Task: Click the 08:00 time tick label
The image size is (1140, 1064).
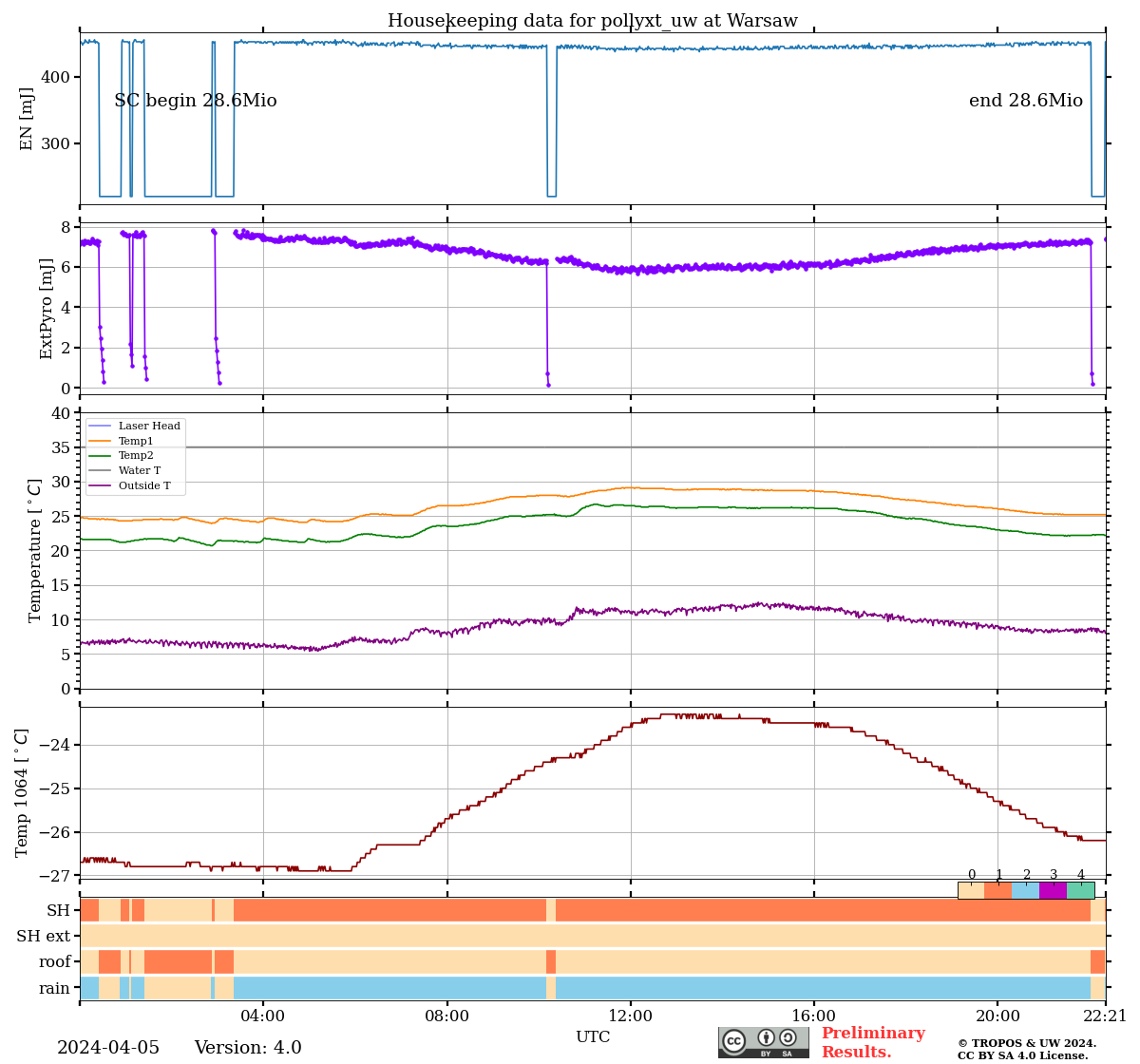Action: click(446, 1016)
